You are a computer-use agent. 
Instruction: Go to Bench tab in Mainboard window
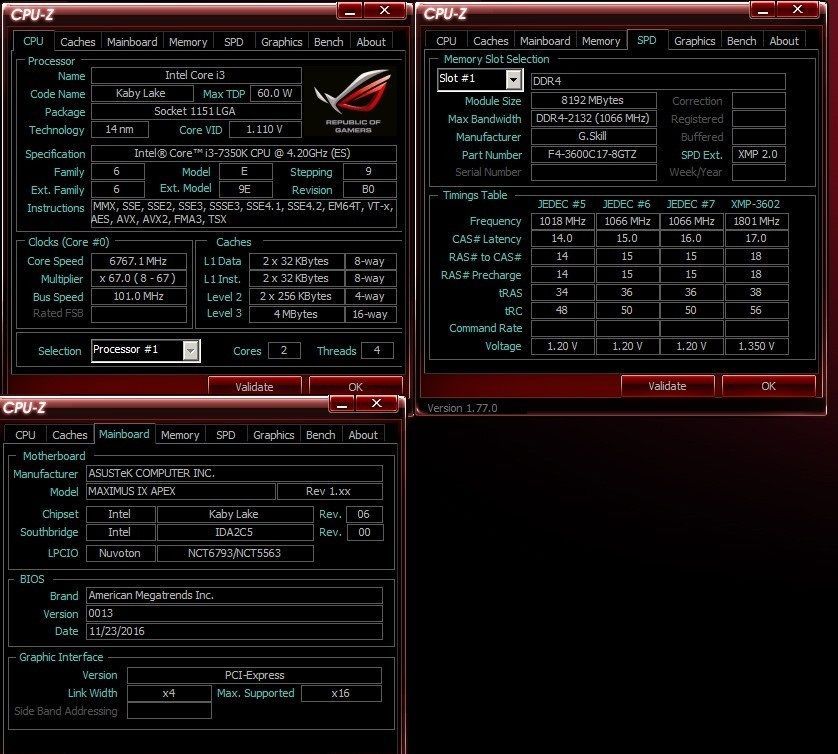321,434
